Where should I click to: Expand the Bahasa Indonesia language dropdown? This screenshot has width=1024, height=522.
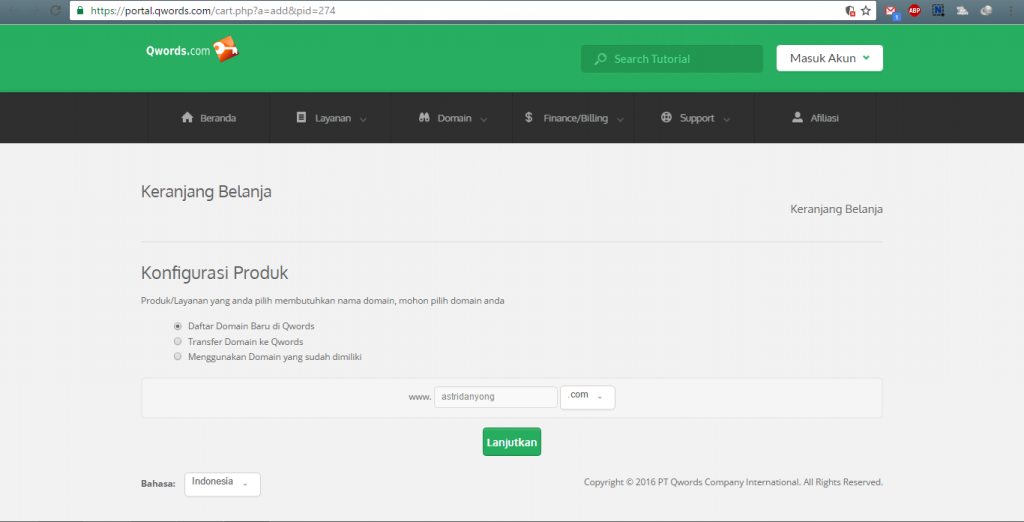222,484
